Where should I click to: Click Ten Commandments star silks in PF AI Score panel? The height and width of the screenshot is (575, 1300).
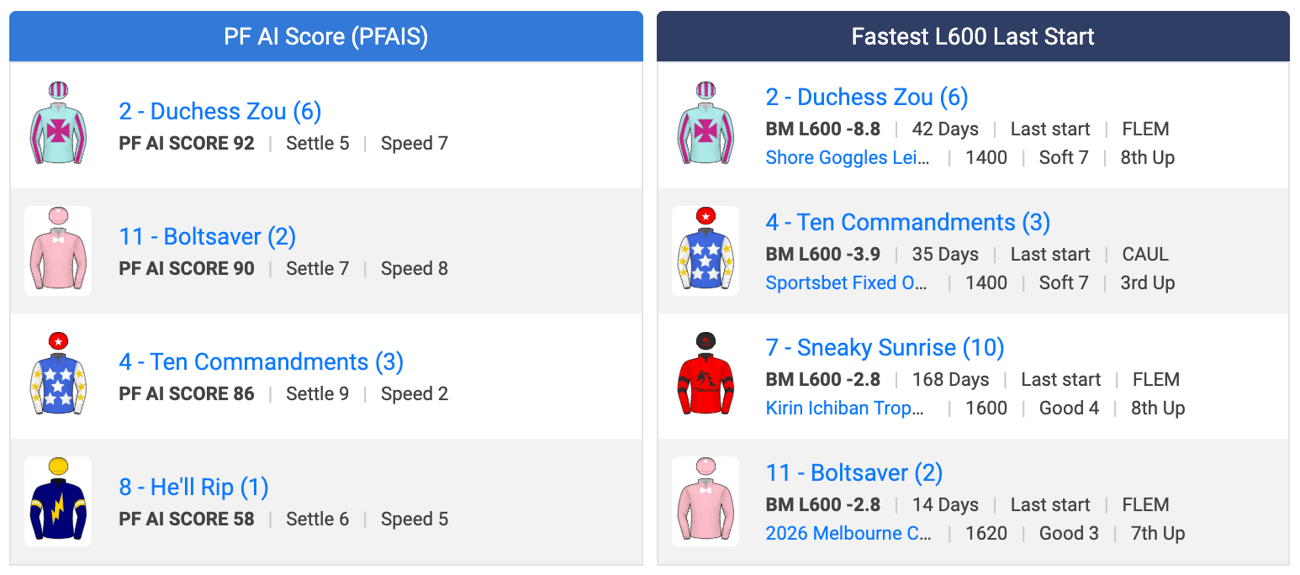click(58, 376)
